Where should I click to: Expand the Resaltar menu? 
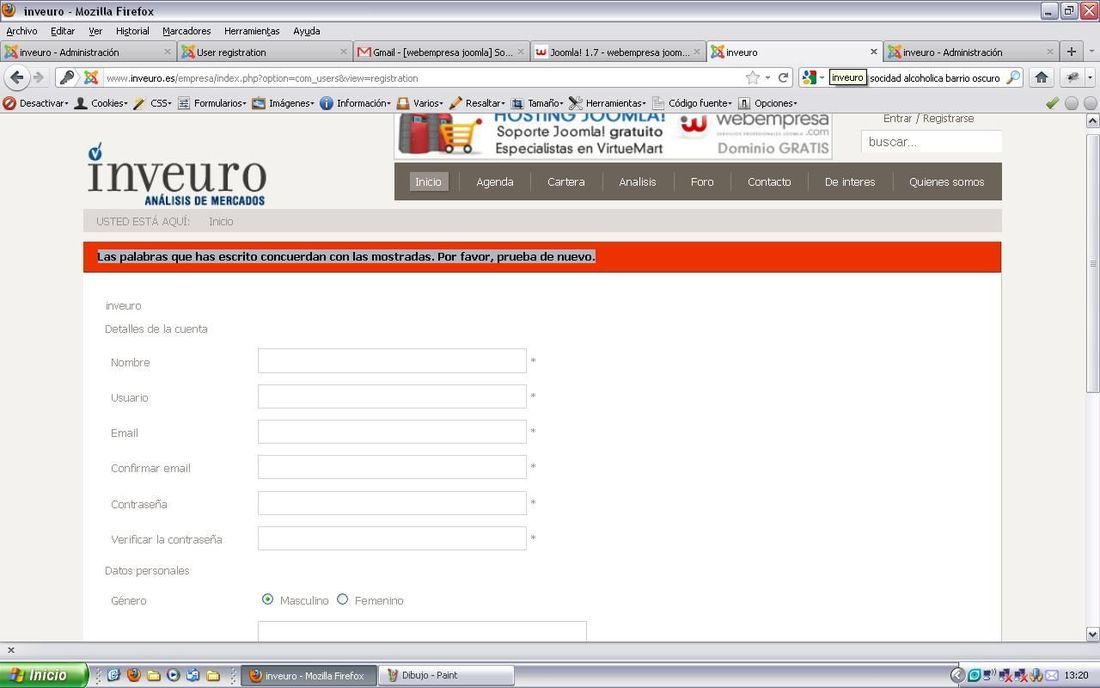click(477, 103)
